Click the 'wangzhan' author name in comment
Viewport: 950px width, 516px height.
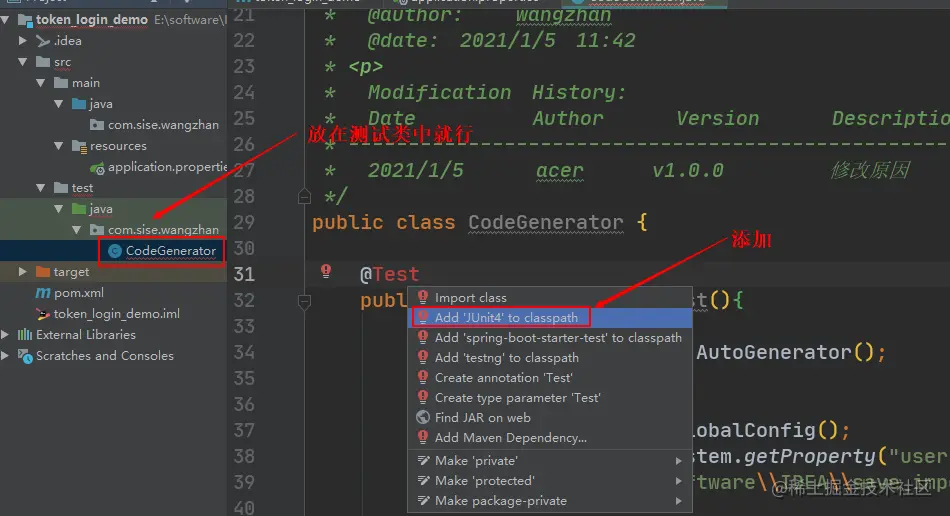coord(563,15)
